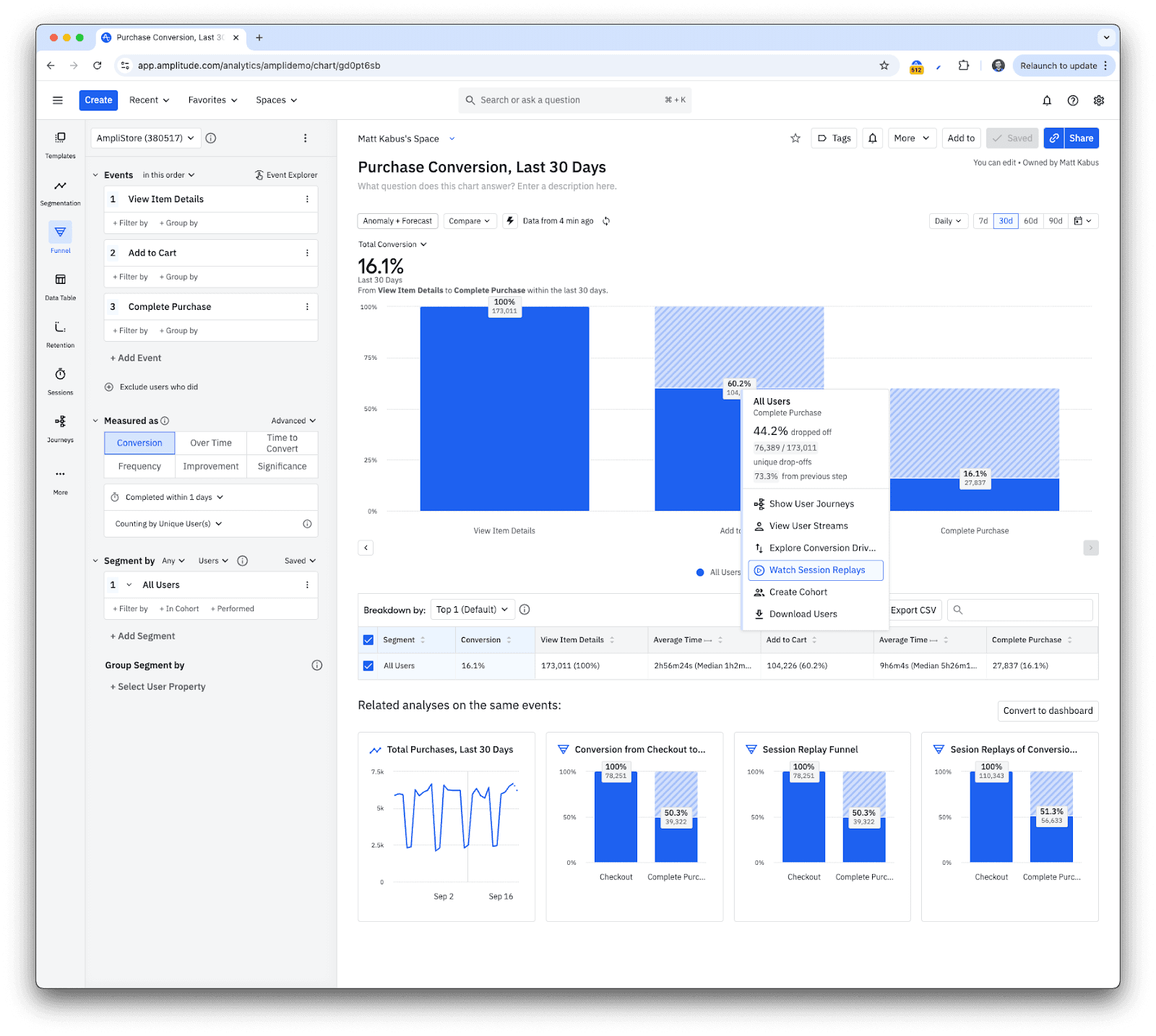Star the Purchase Conversion chart as favorite
This screenshot has height=1036, width=1156.
[x=795, y=138]
